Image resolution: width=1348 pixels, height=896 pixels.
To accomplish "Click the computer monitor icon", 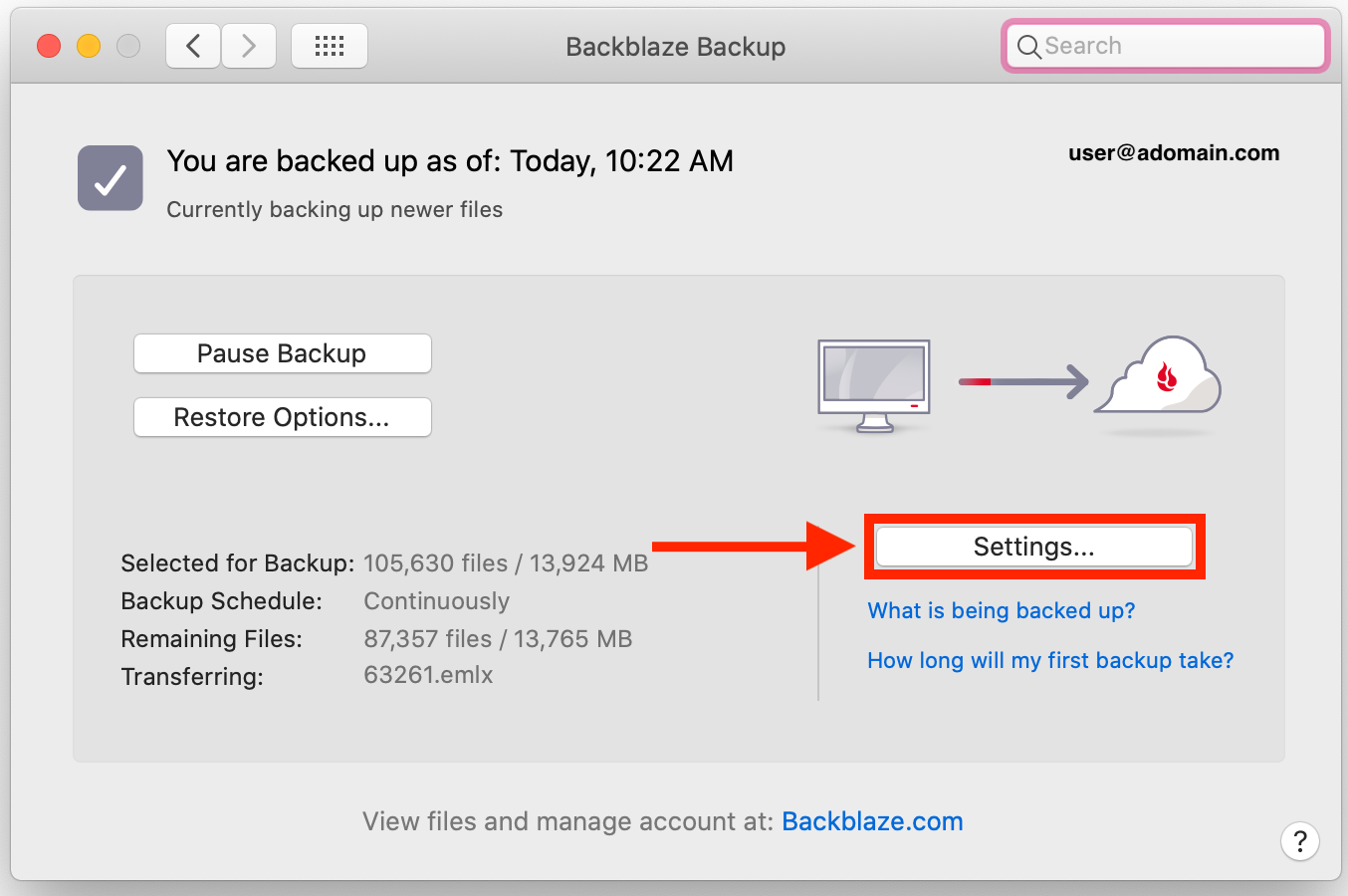I will pyautogui.click(x=874, y=386).
